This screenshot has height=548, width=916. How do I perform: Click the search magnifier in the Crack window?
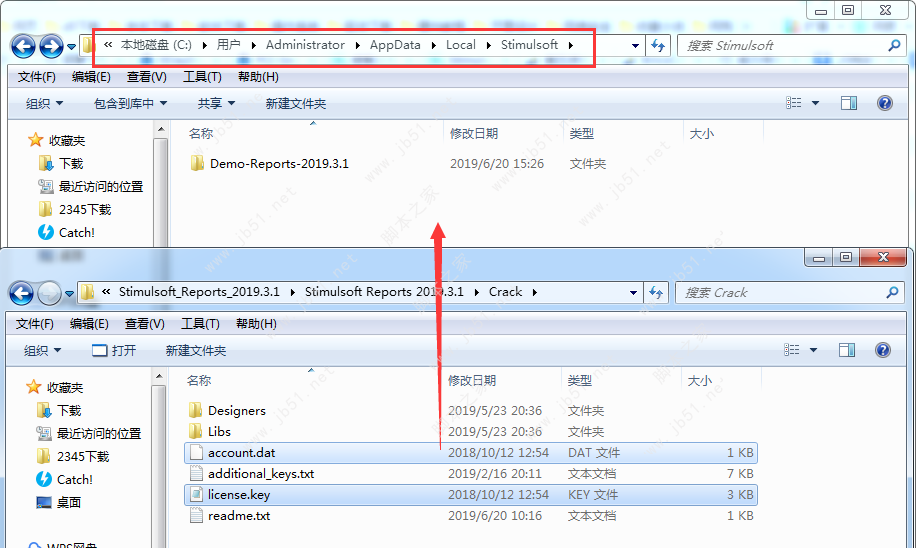pyautogui.click(x=891, y=292)
